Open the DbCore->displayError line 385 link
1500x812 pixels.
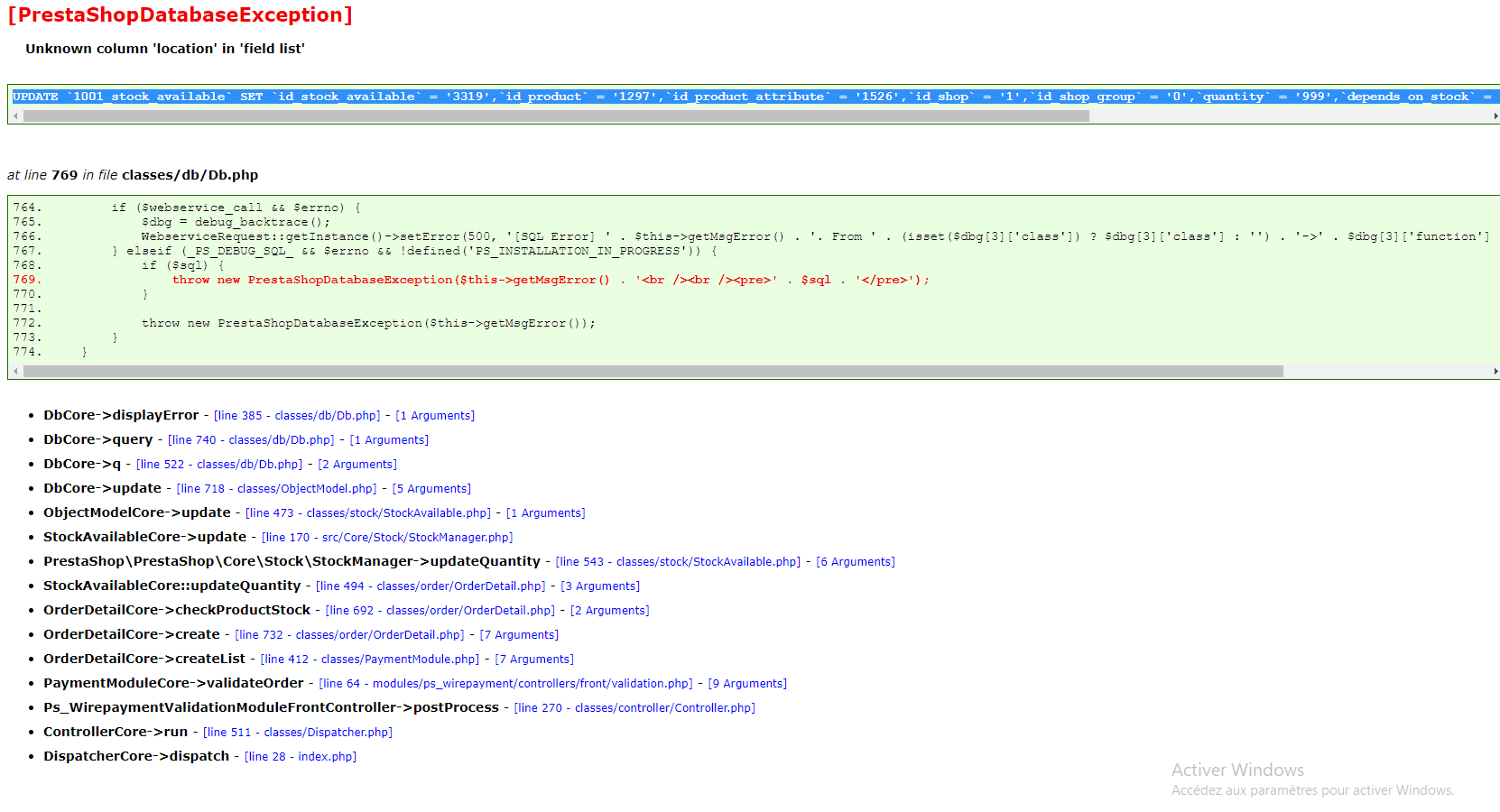pos(297,416)
